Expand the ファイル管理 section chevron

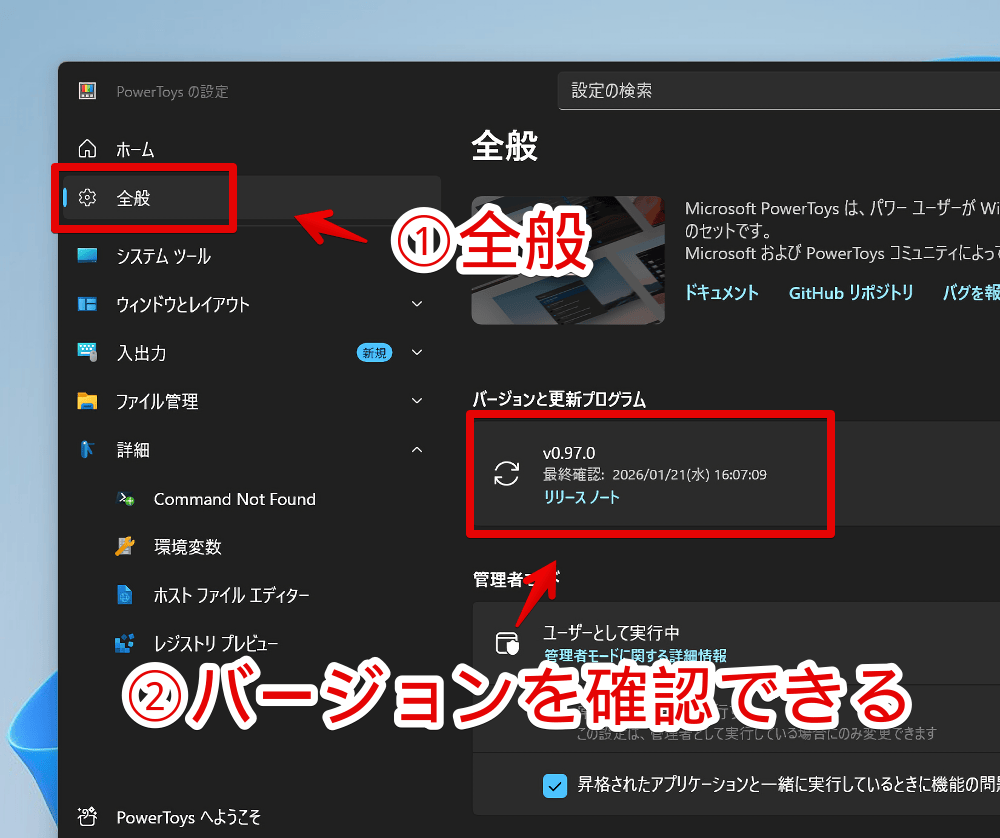[x=417, y=401]
